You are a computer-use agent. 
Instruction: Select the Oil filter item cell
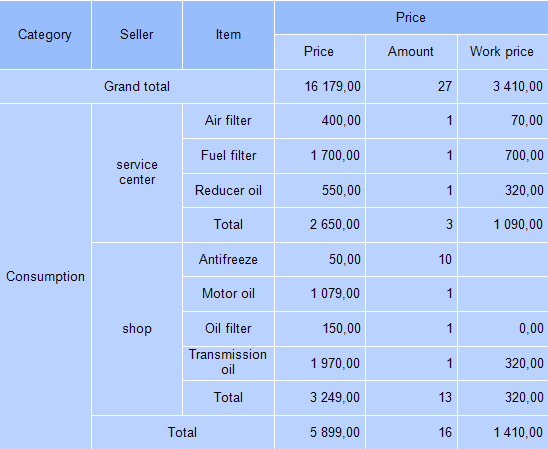pos(228,329)
